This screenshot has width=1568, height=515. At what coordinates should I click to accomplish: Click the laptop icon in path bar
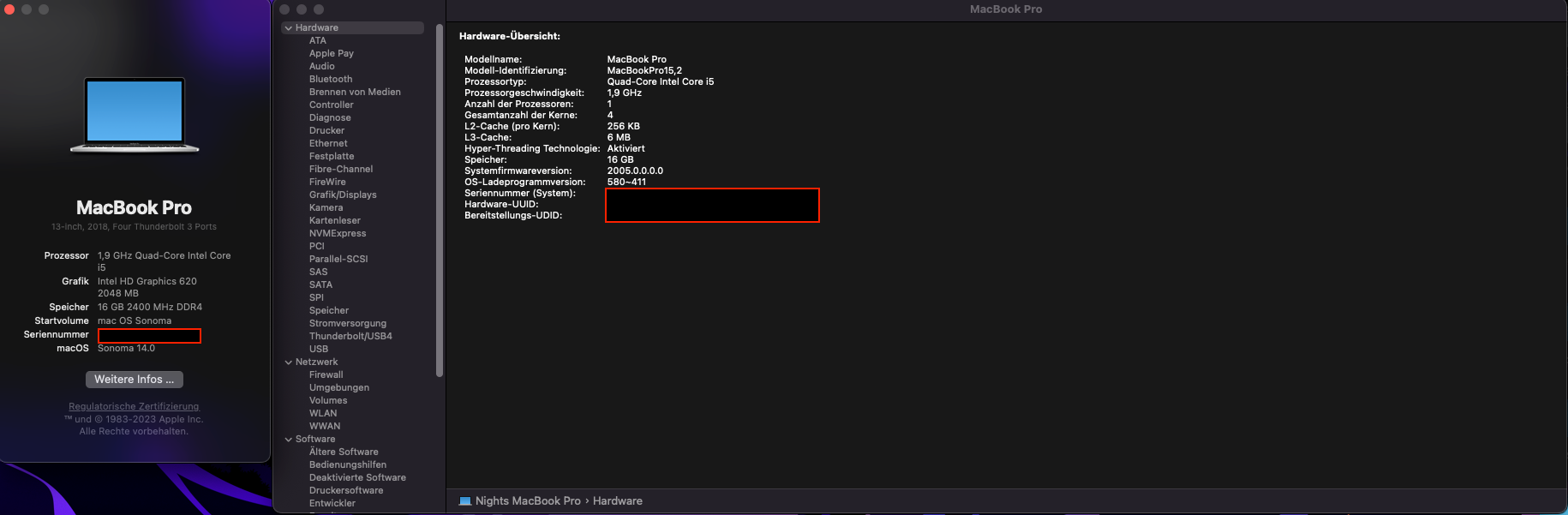coord(465,501)
